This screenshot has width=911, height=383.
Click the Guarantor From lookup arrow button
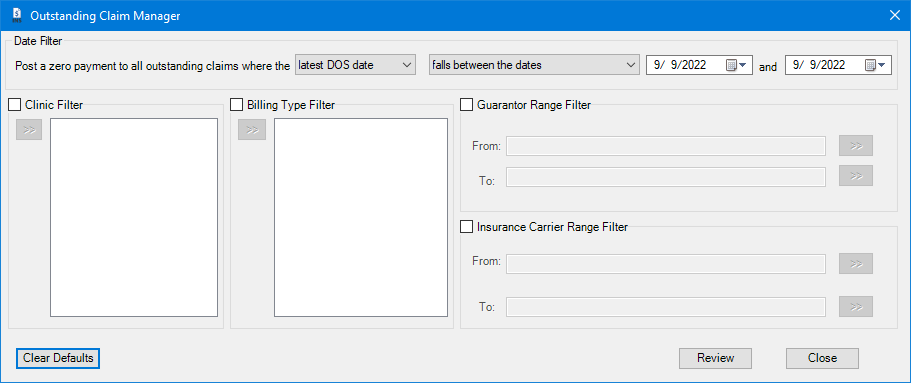click(856, 146)
